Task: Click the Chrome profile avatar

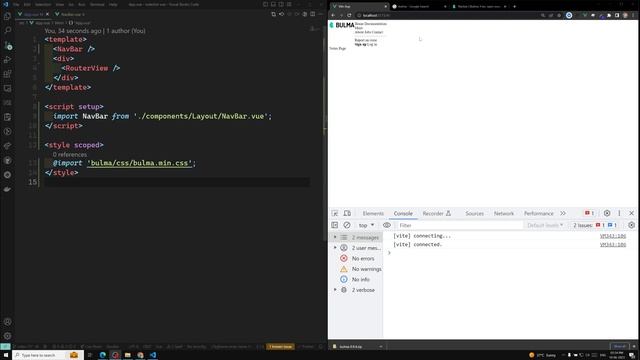Action: 625,15
